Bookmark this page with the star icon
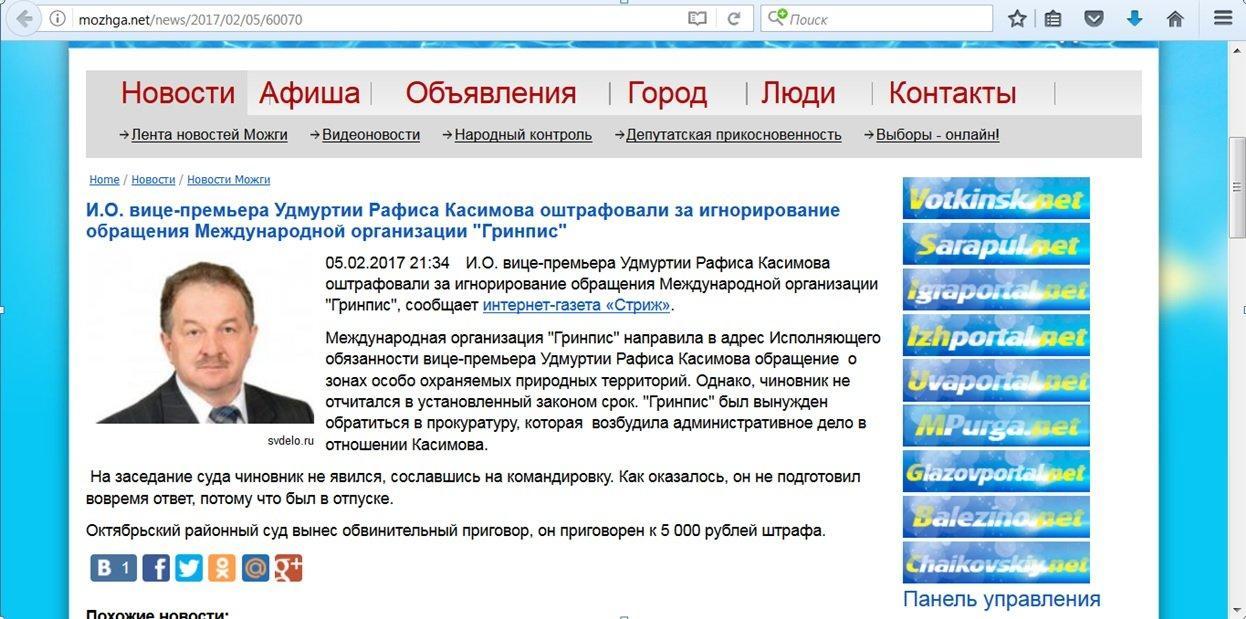The height and width of the screenshot is (619, 1246). point(1017,19)
